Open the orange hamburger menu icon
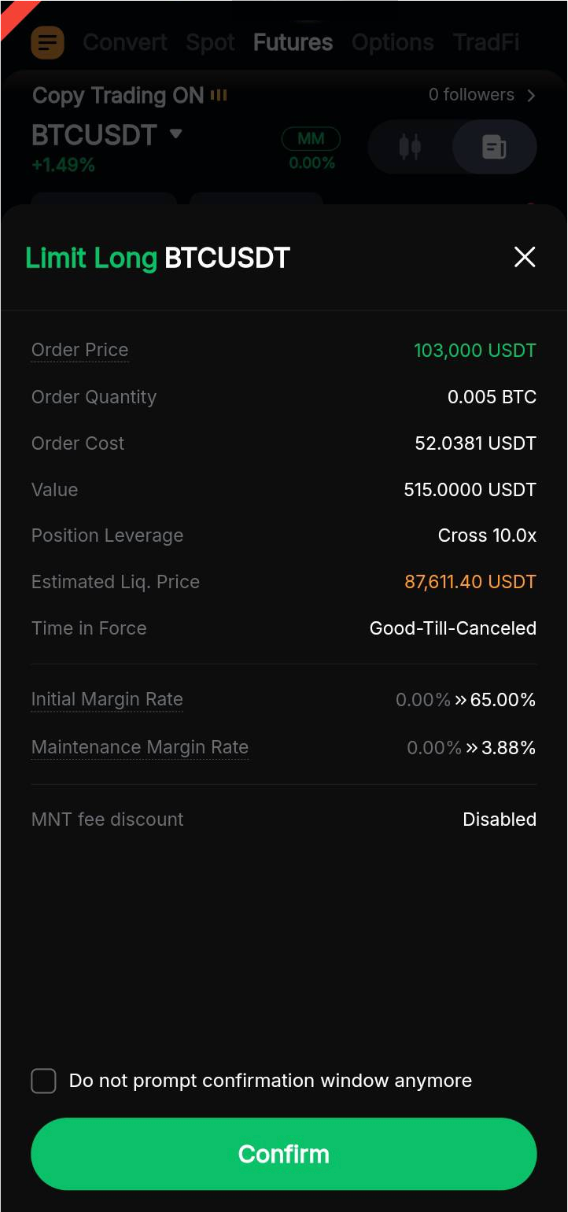This screenshot has width=568, height=1212. 47,42
